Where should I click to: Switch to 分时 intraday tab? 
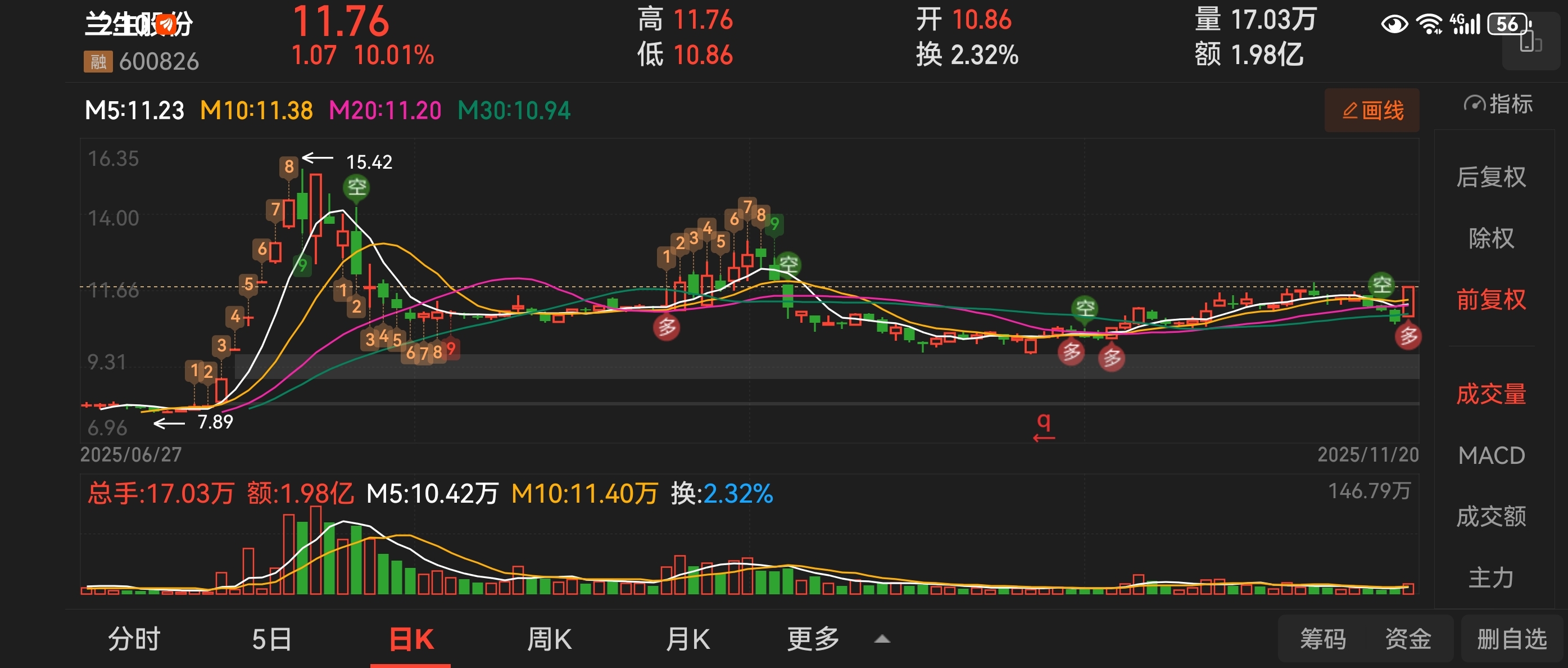[134, 639]
